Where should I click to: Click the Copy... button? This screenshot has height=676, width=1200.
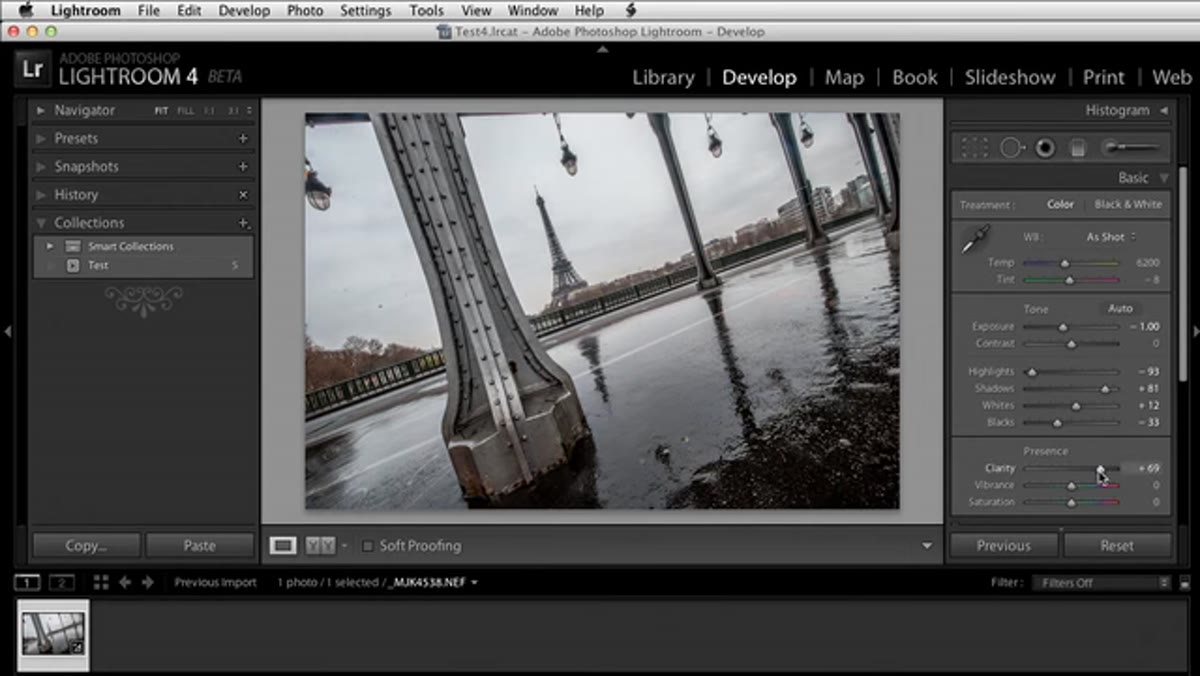pyautogui.click(x=87, y=545)
